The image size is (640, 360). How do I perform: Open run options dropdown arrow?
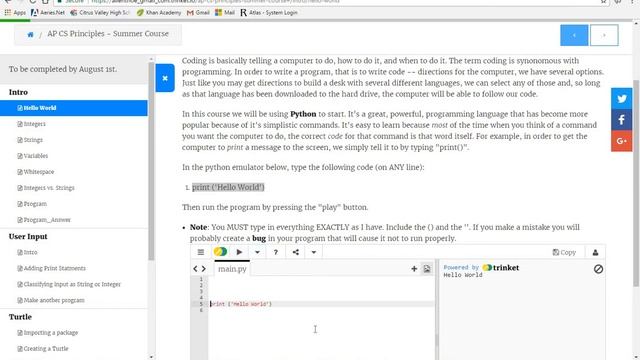tap(257, 252)
